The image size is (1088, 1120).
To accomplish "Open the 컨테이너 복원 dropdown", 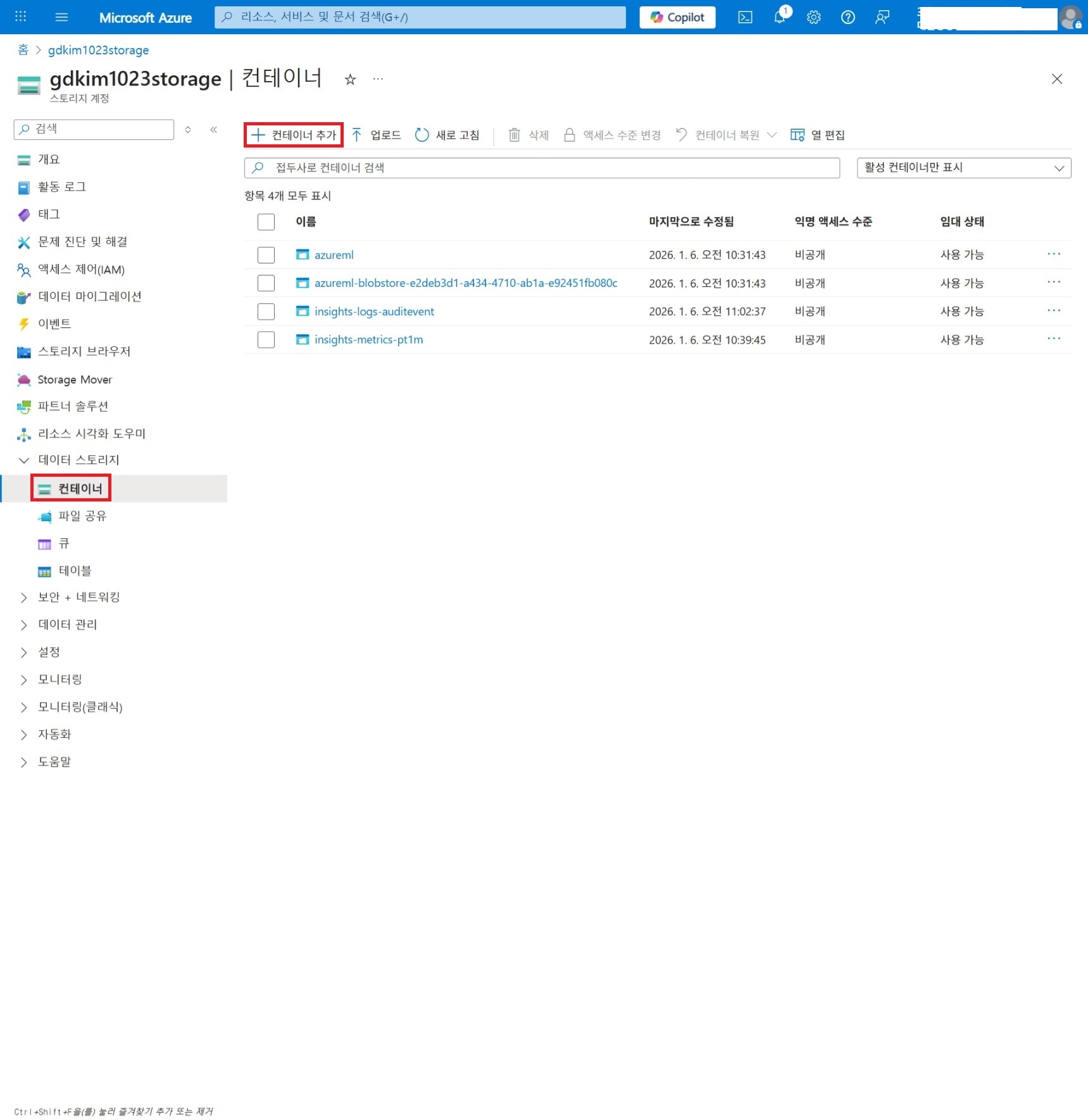I will [726, 135].
